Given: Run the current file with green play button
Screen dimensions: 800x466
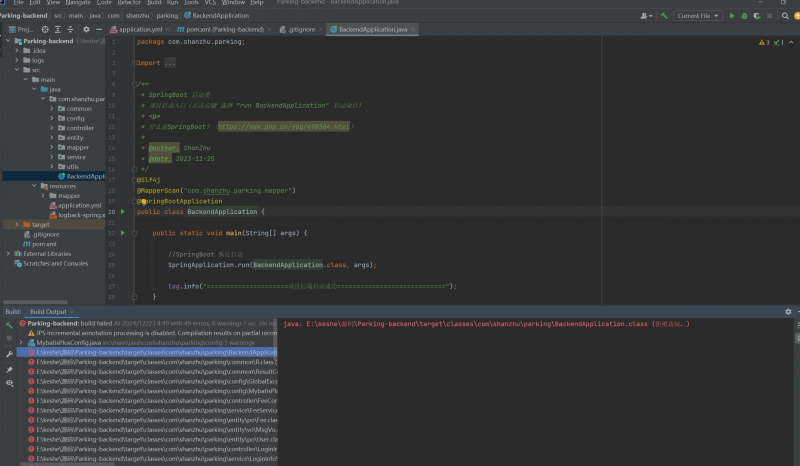Looking at the screenshot, I should (x=732, y=16).
